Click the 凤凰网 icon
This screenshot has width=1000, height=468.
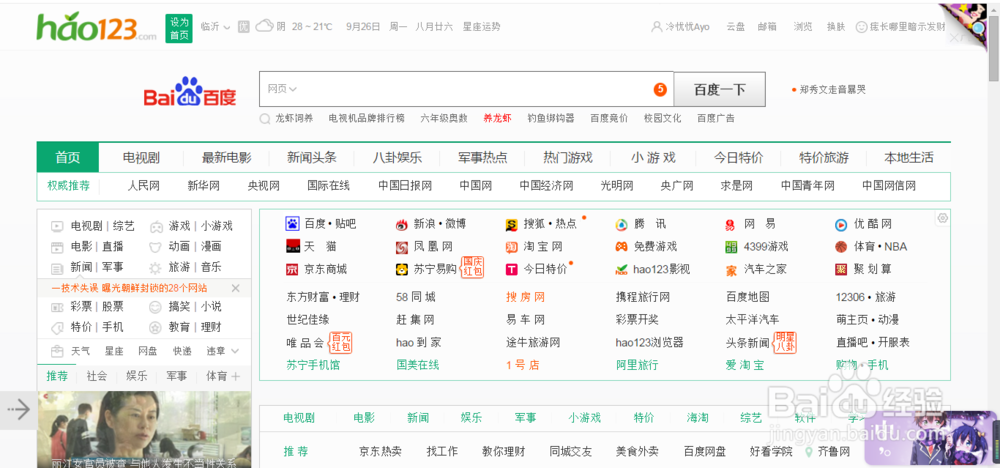[402, 247]
